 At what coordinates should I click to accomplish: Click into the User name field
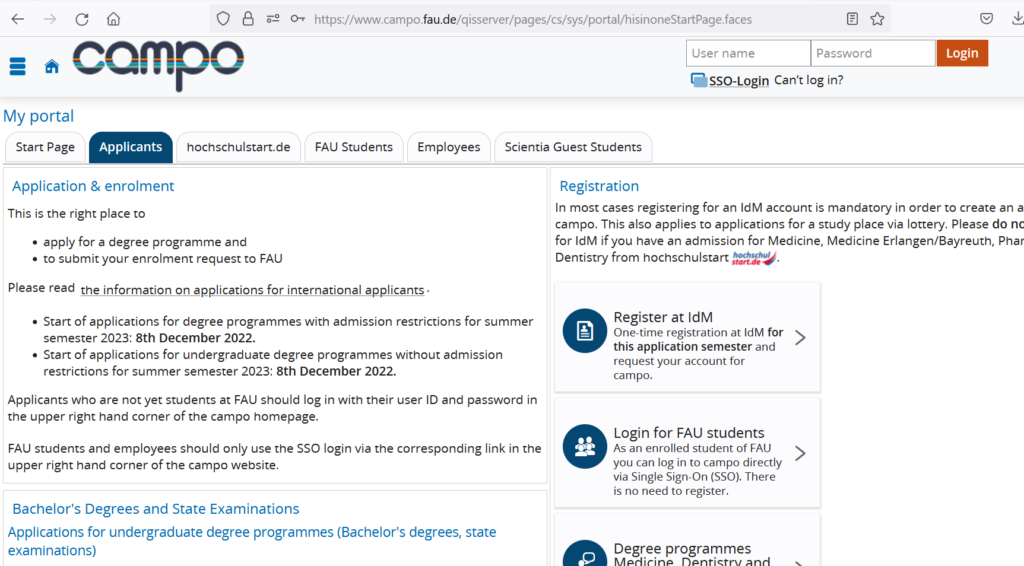point(747,53)
